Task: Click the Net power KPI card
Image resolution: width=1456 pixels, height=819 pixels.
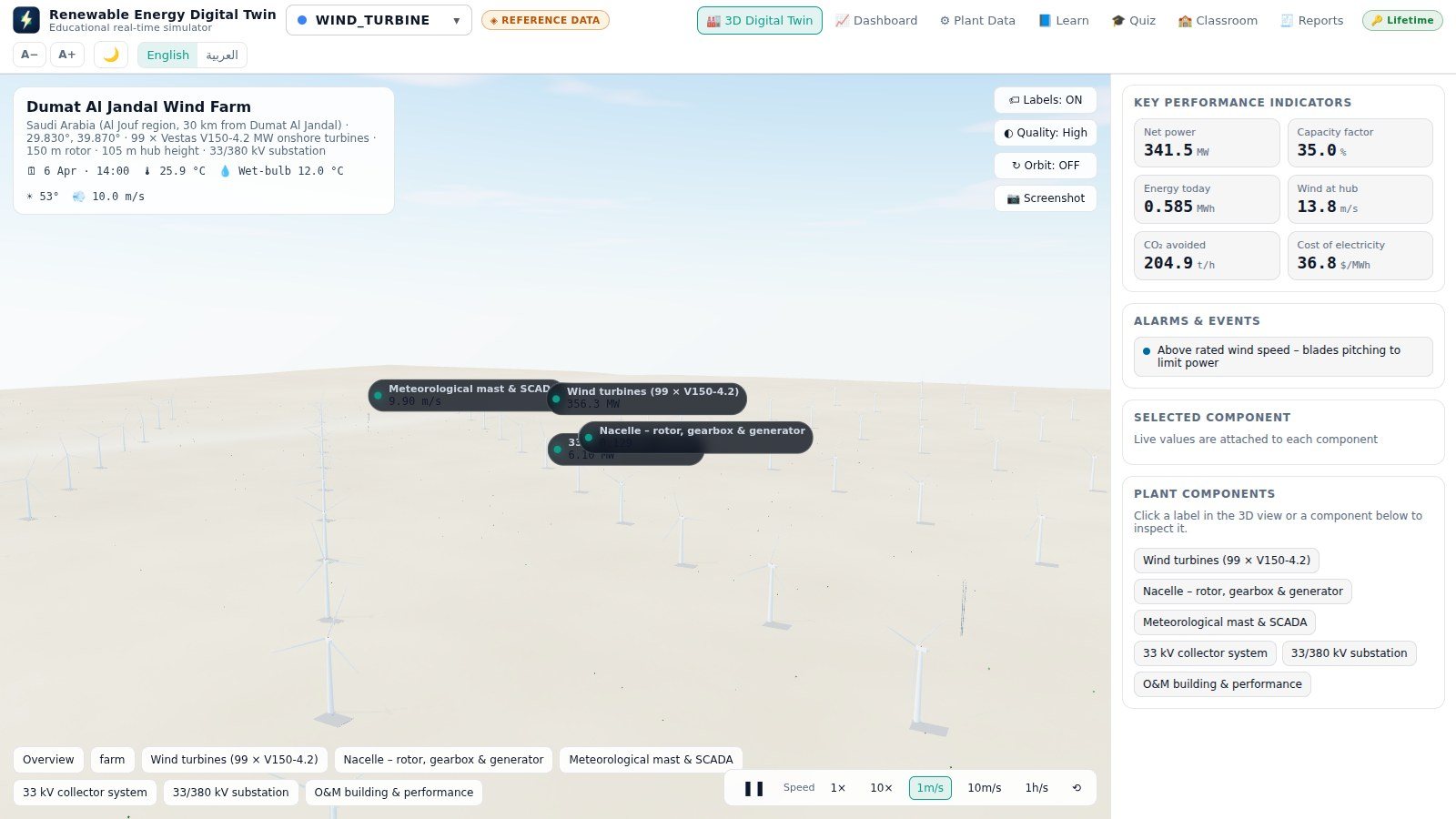Action: (1207, 143)
